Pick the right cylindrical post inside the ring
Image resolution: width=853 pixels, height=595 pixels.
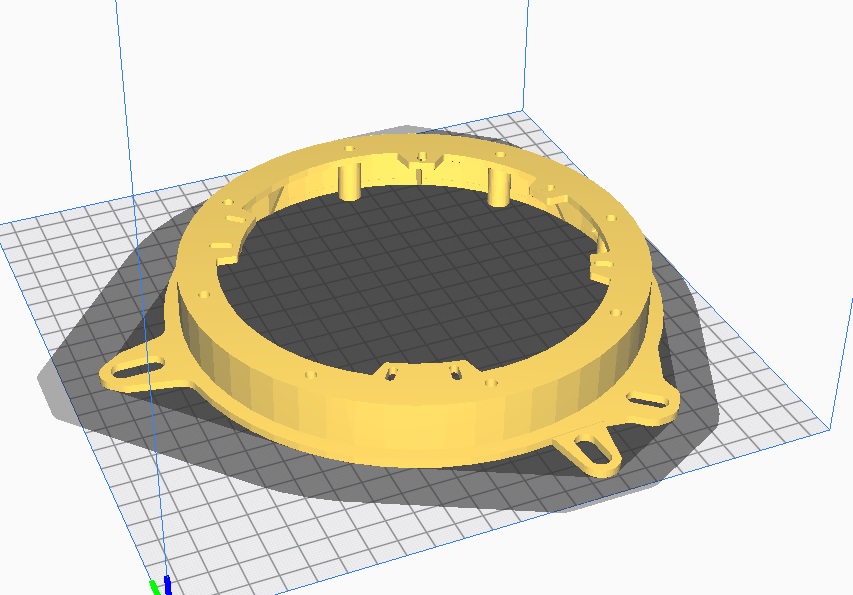[x=499, y=186]
